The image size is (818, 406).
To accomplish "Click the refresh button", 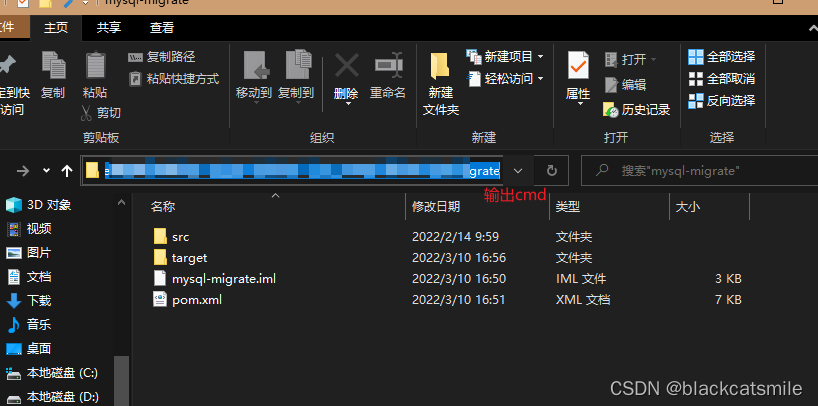I will tap(551, 171).
